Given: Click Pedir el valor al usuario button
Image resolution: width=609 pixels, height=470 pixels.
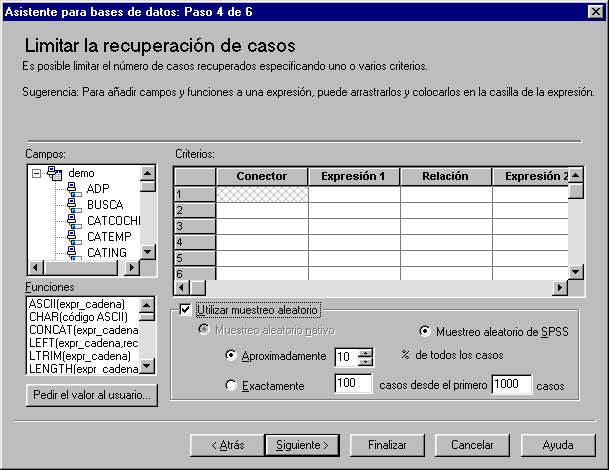Looking at the screenshot, I should pos(92,395).
